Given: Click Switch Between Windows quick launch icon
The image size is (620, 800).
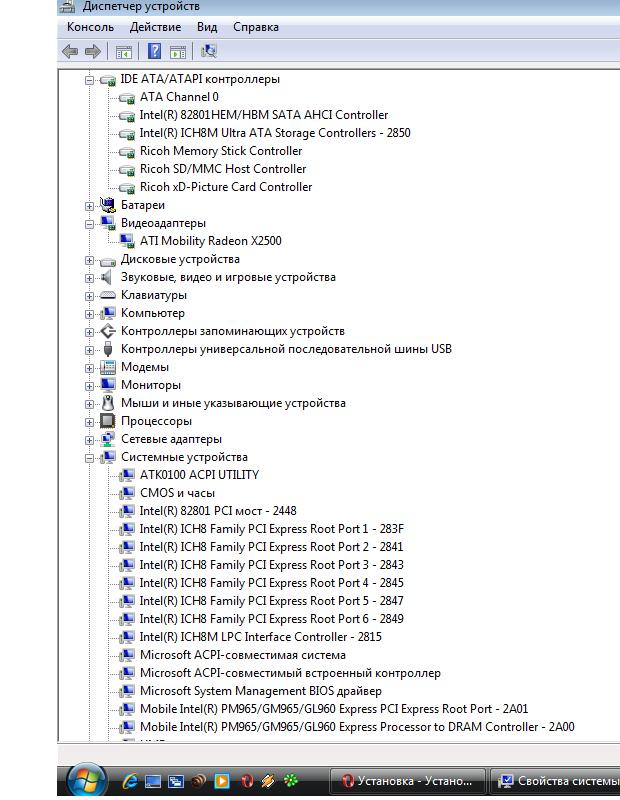Looking at the screenshot, I should (176, 781).
